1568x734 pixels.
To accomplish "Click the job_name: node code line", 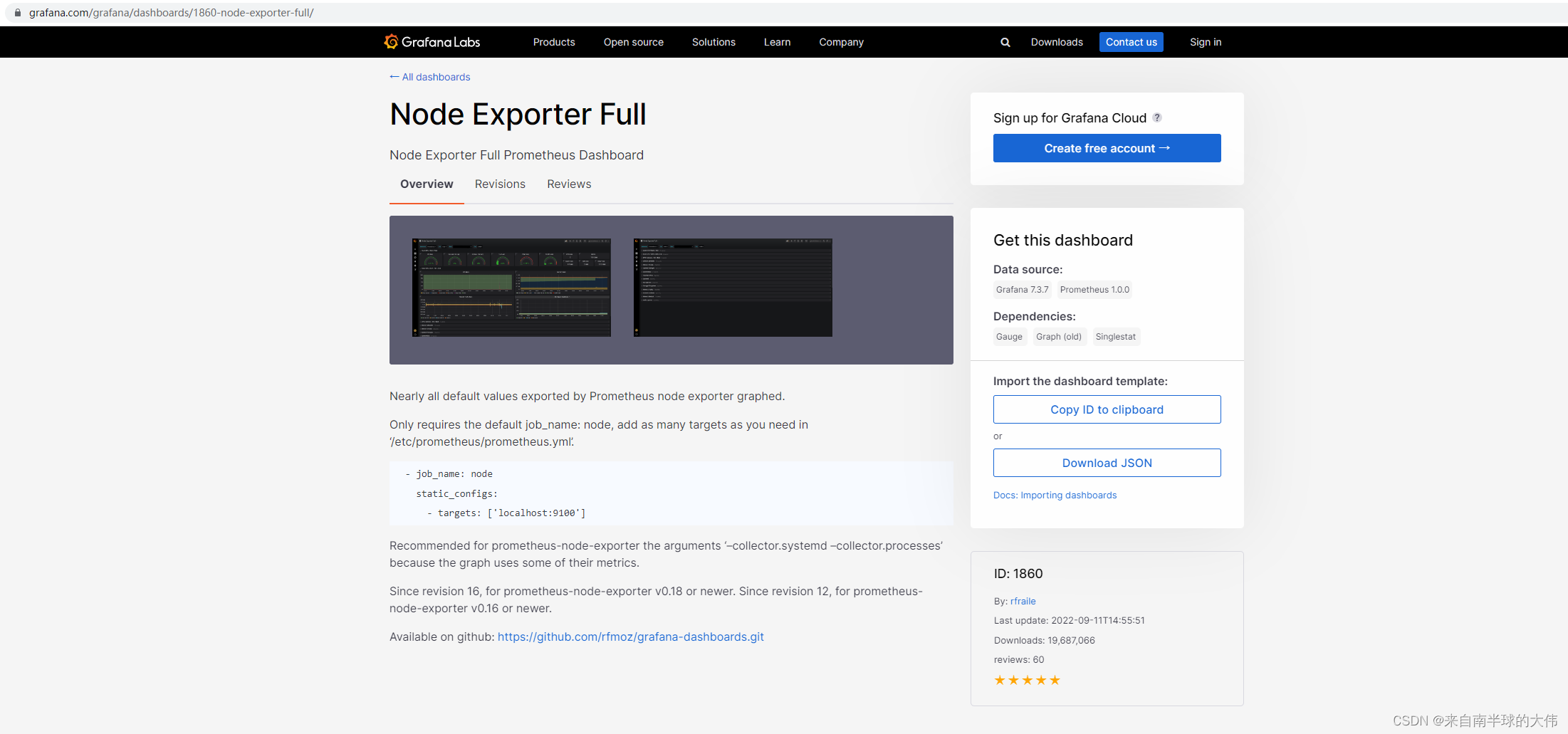I will [x=449, y=473].
